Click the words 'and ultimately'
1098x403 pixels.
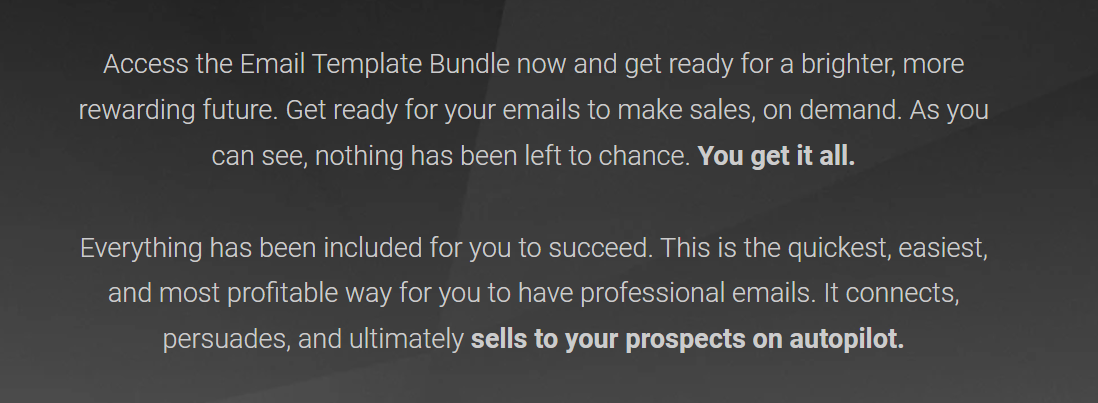click(381, 340)
